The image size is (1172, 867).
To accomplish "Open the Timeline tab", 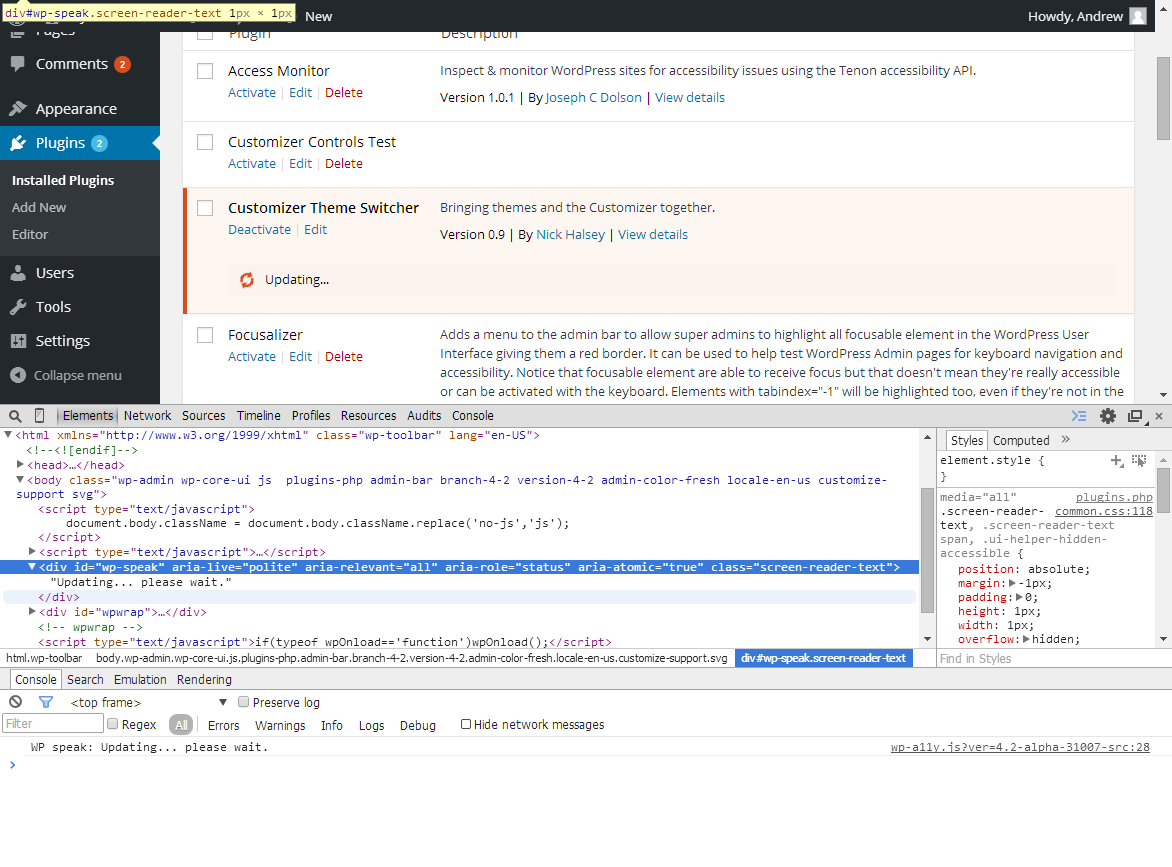I will tap(259, 416).
